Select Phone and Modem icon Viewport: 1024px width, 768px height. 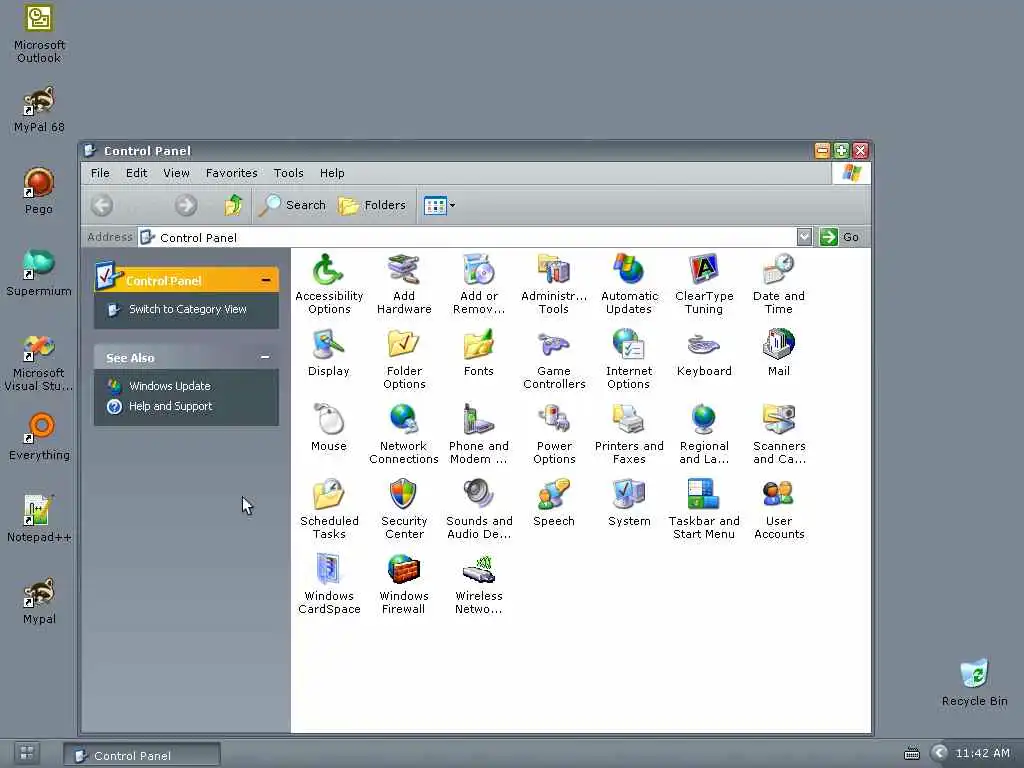tap(479, 419)
